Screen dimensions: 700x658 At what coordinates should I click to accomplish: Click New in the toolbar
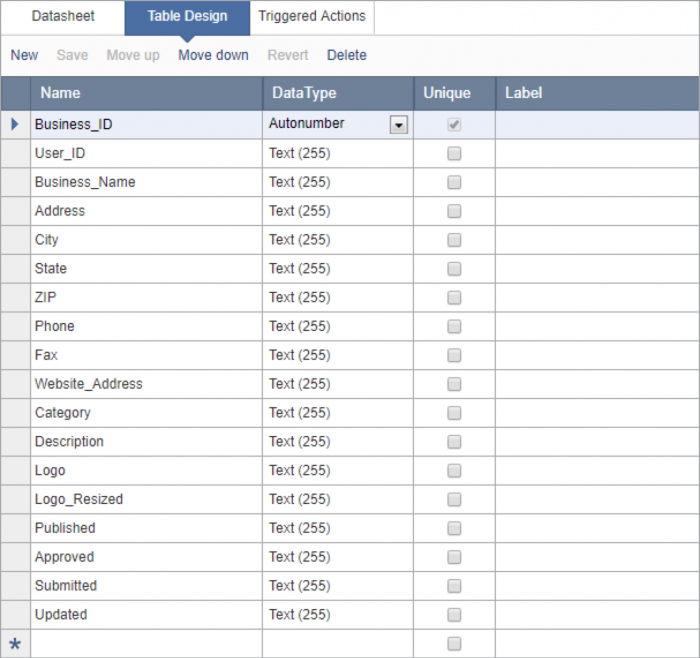coord(25,55)
